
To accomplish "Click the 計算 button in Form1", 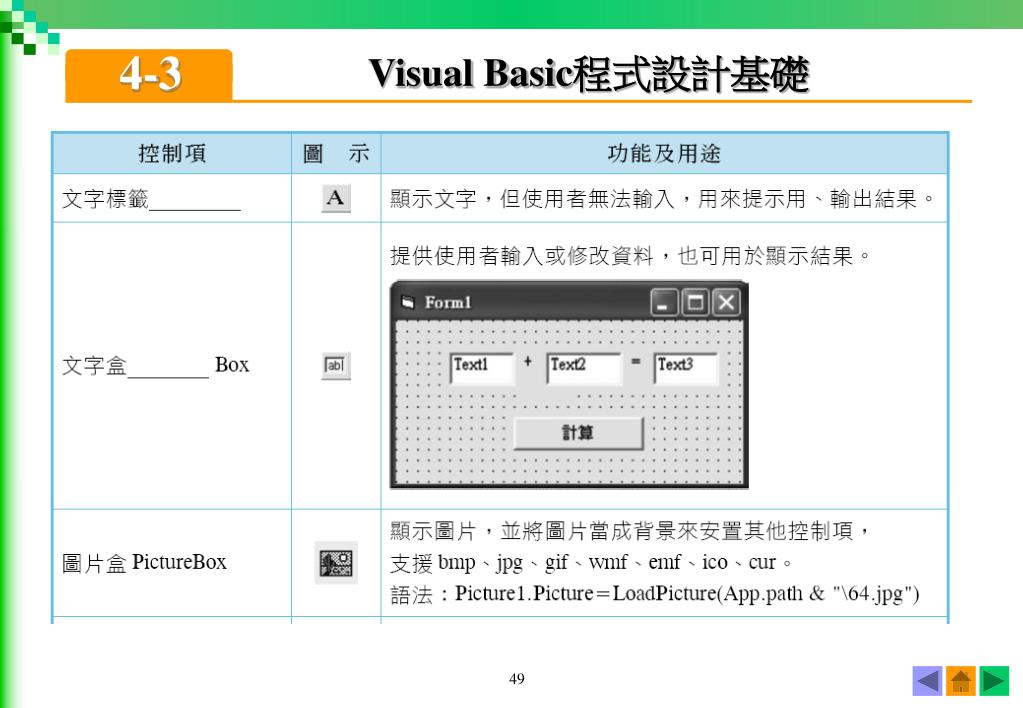I will point(578,433).
